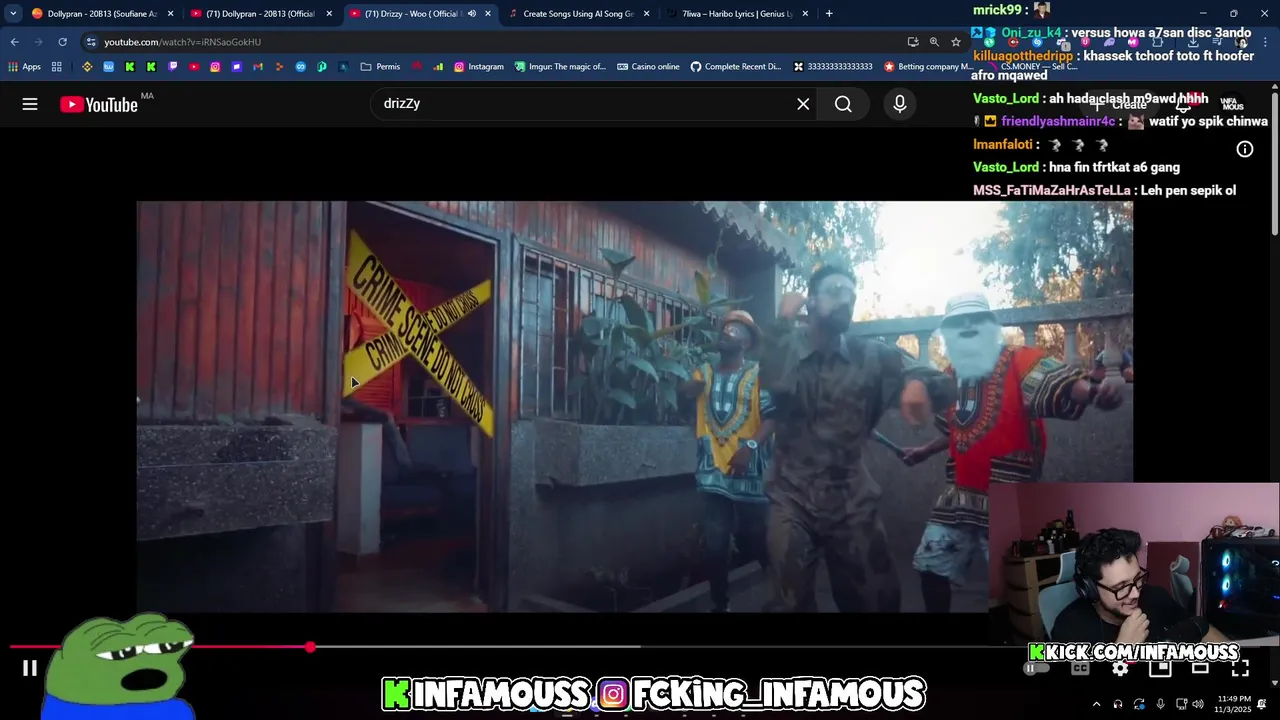Enter fullscreen video mode
Screen dimensions: 1280x720
[1240, 669]
